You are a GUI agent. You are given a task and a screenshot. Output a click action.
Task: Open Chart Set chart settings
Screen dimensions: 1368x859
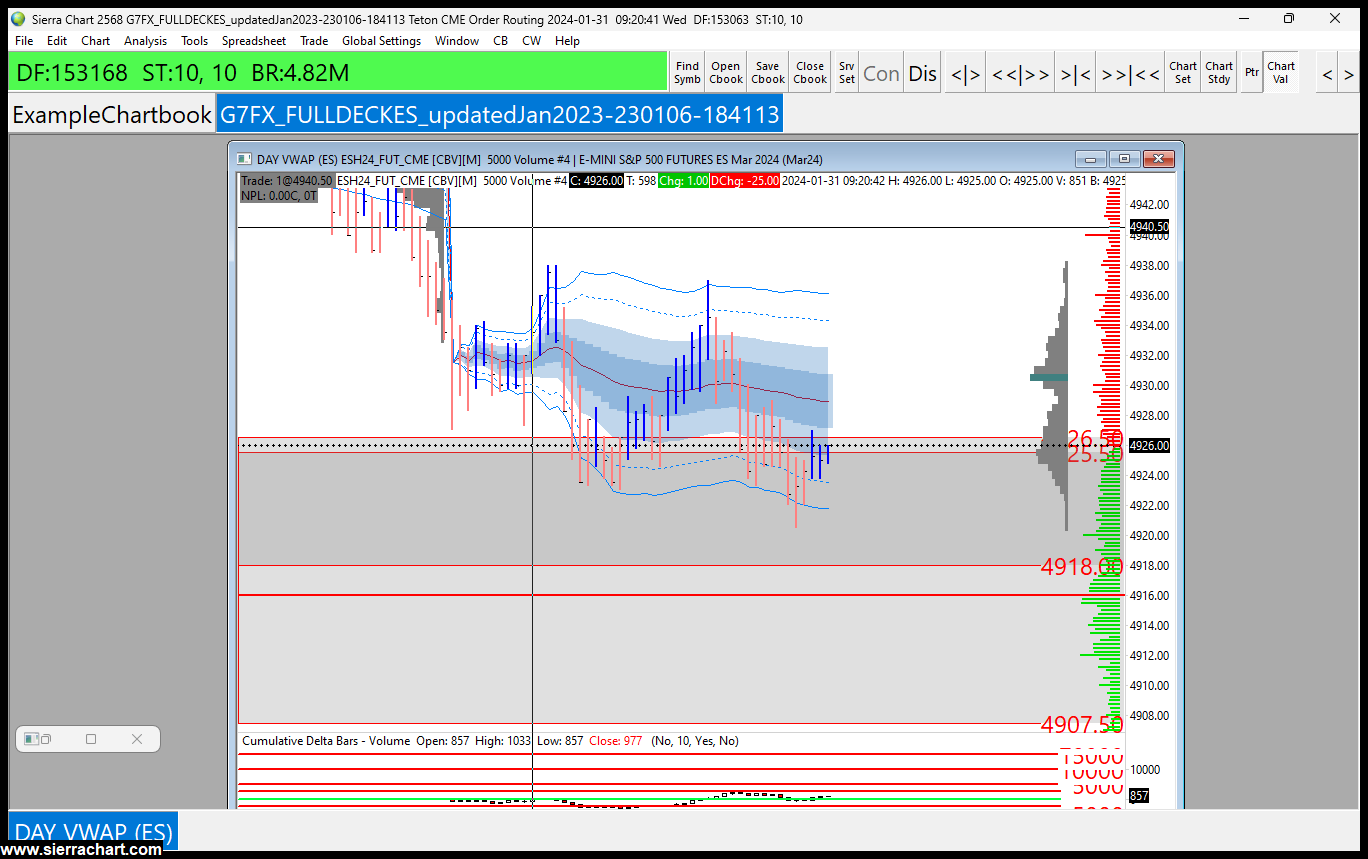1183,73
